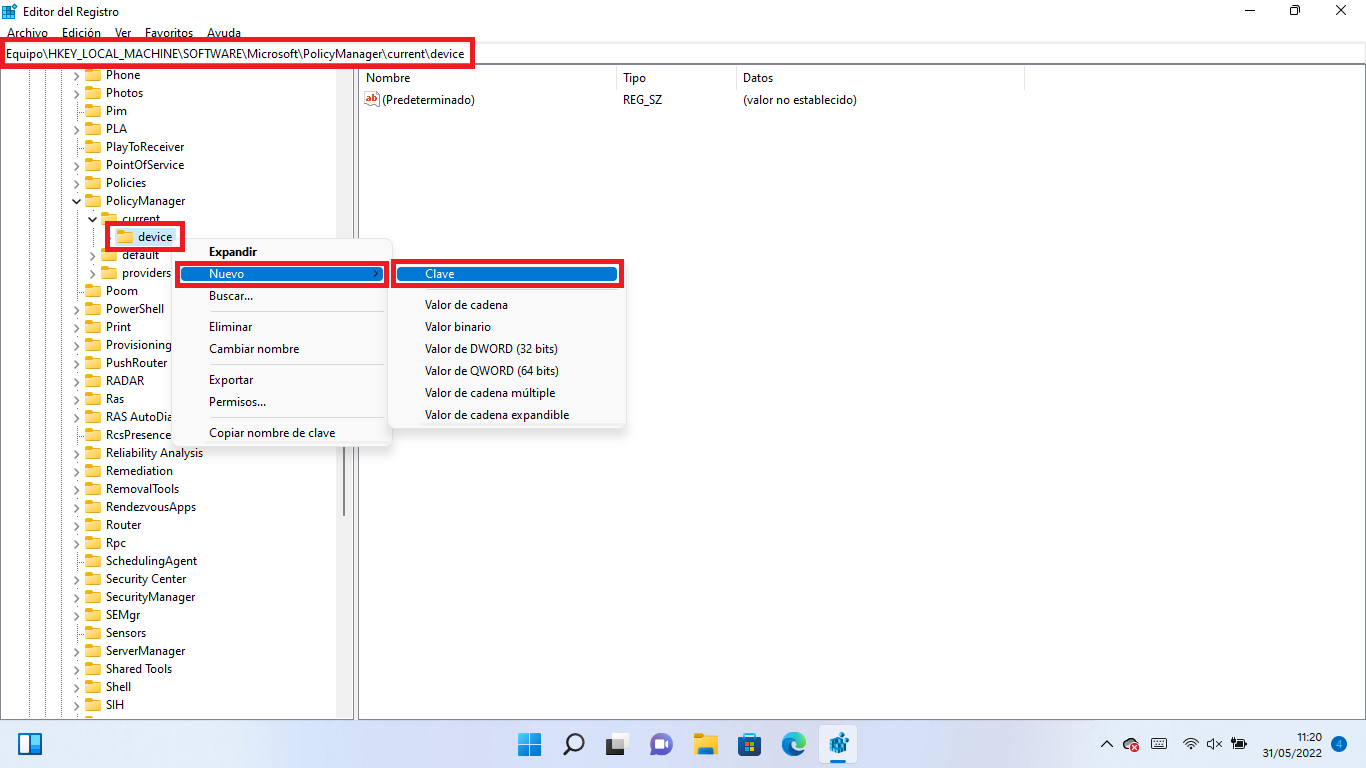The image size is (1366, 768).
Task: Collapse the PolicyManager key
Action: click(x=76, y=201)
